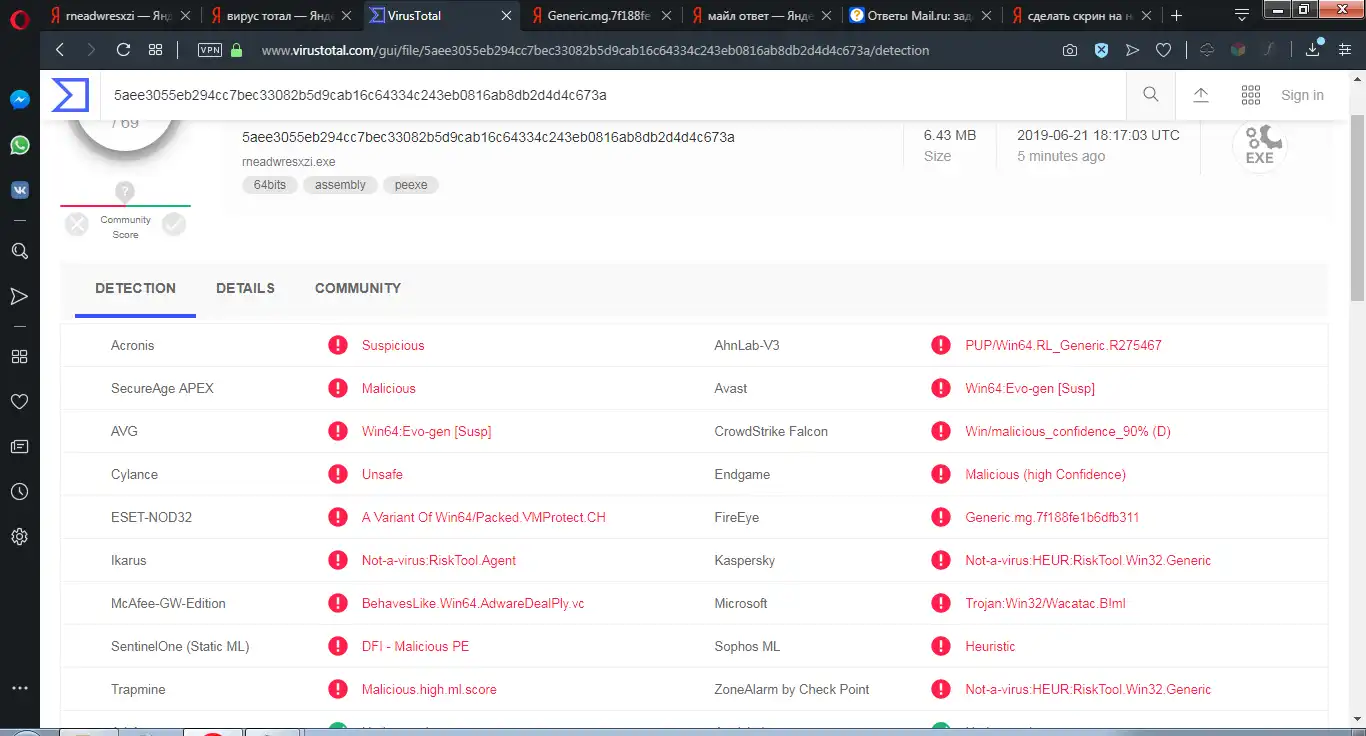Open the tab list menu arrow

click(1242, 16)
